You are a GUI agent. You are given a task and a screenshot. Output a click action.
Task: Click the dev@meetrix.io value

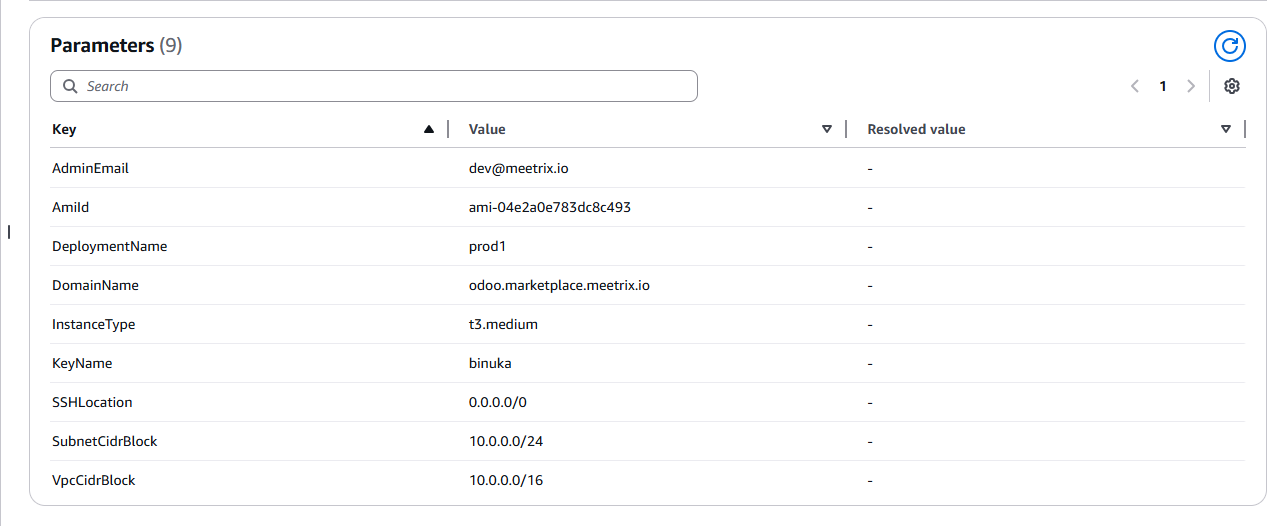[518, 168]
